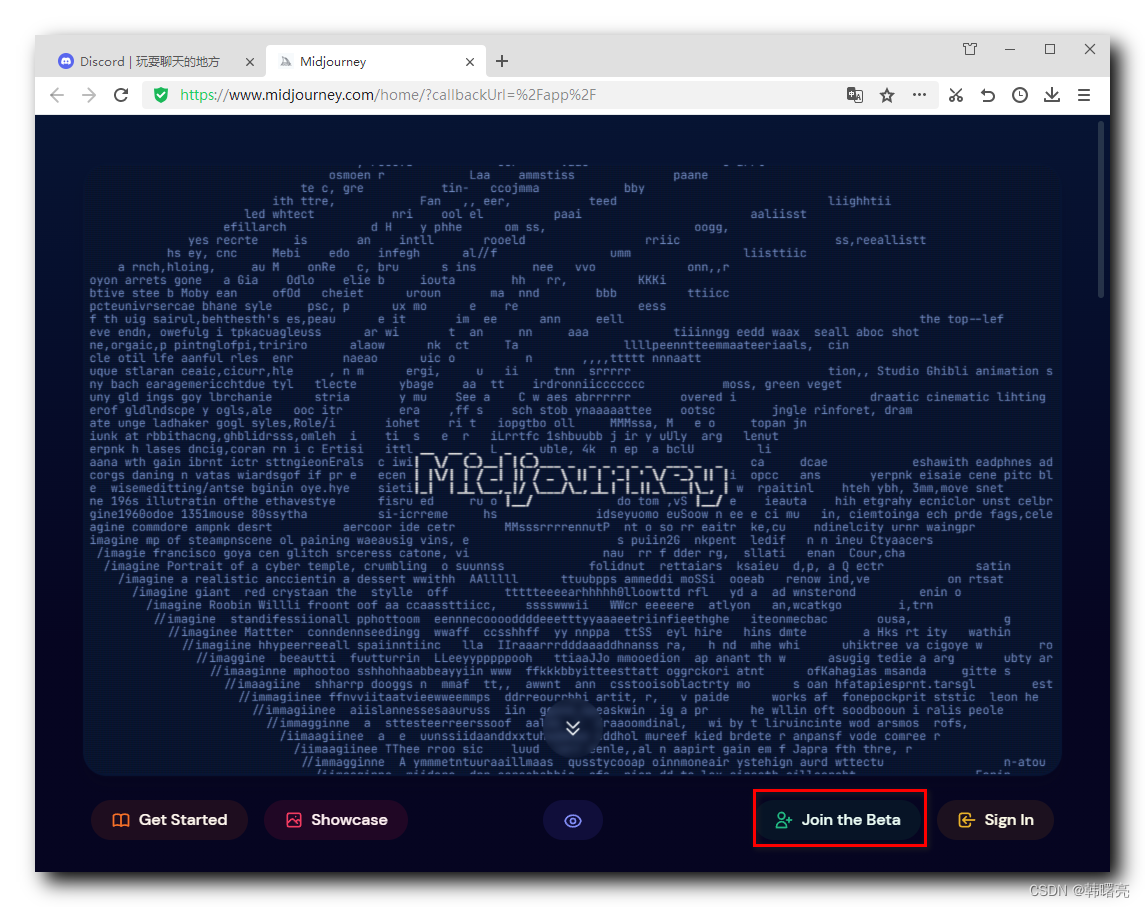
Task: Close the Midjourney tab
Action: point(470,62)
